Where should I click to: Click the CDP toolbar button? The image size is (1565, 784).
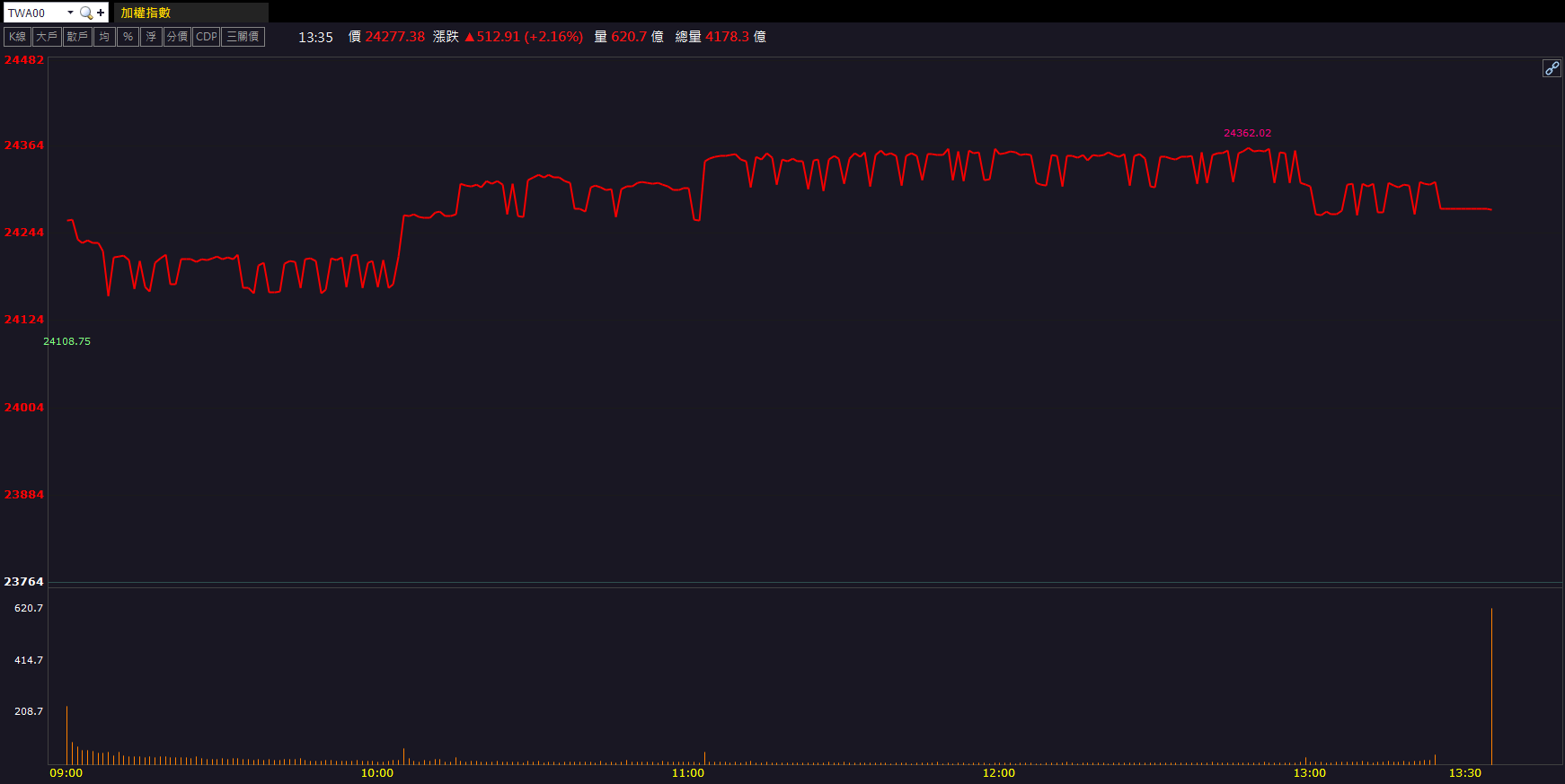(207, 37)
